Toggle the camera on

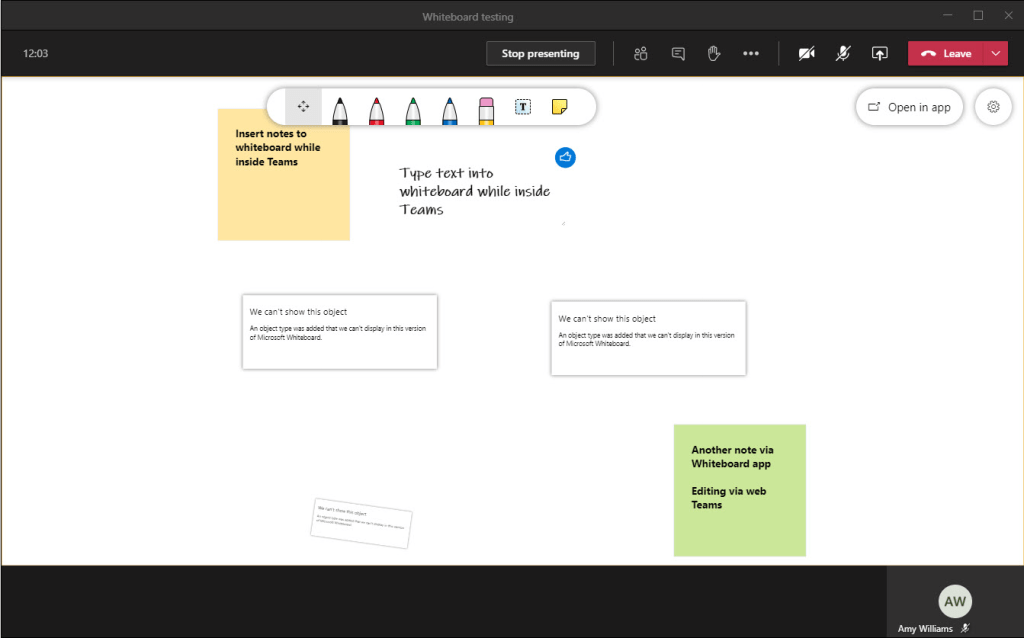pyautogui.click(x=806, y=54)
